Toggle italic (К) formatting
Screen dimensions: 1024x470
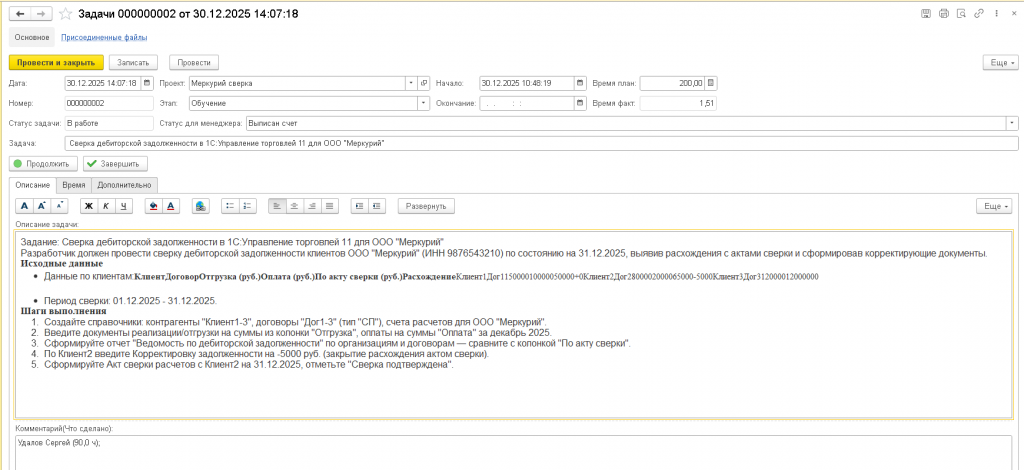(106, 206)
